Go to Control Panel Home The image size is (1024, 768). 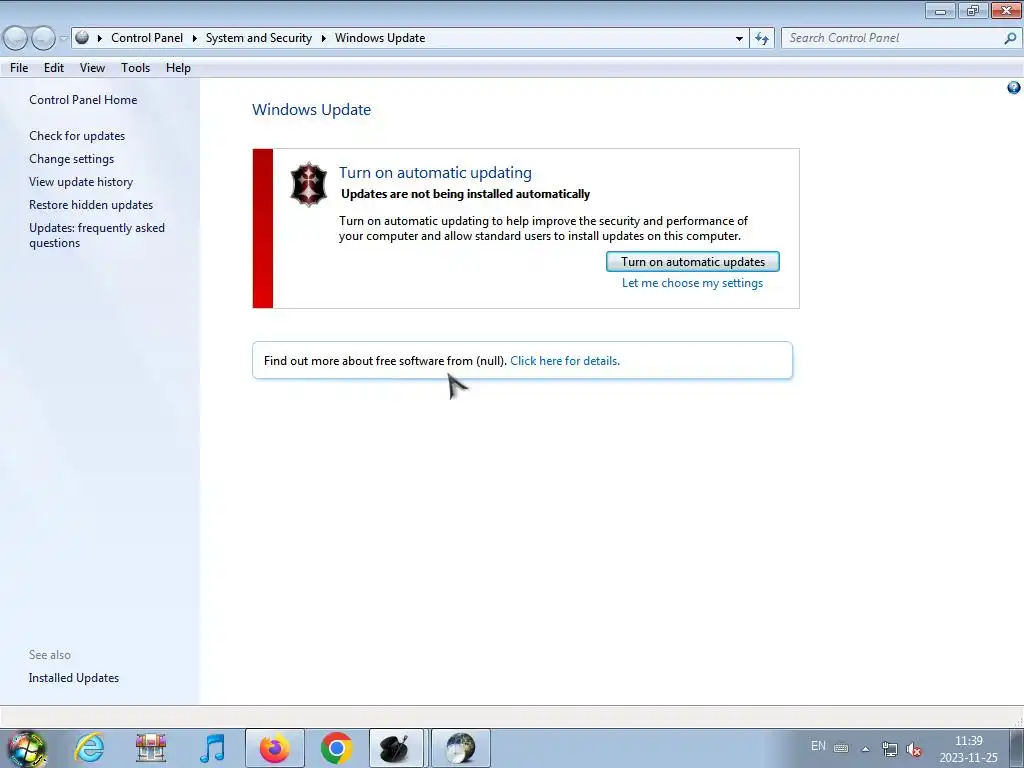coord(83,100)
